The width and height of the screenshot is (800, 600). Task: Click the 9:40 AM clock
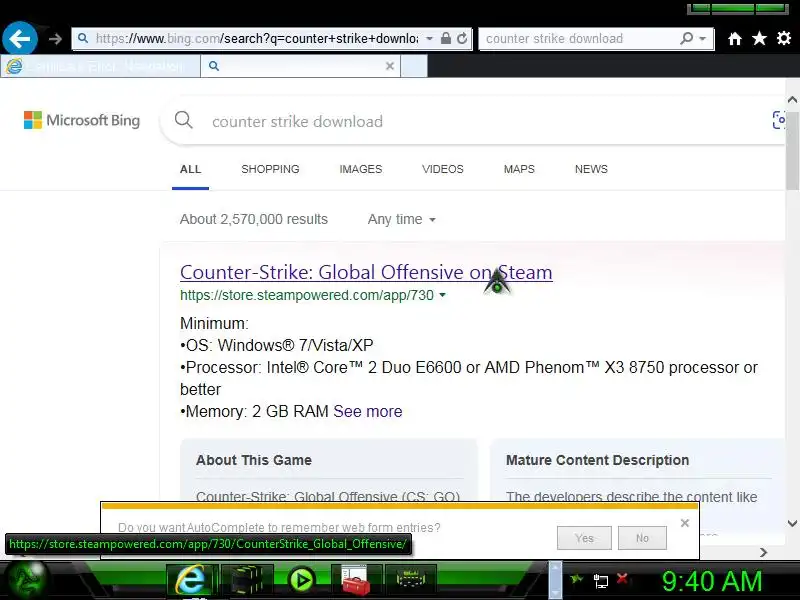pos(712,581)
